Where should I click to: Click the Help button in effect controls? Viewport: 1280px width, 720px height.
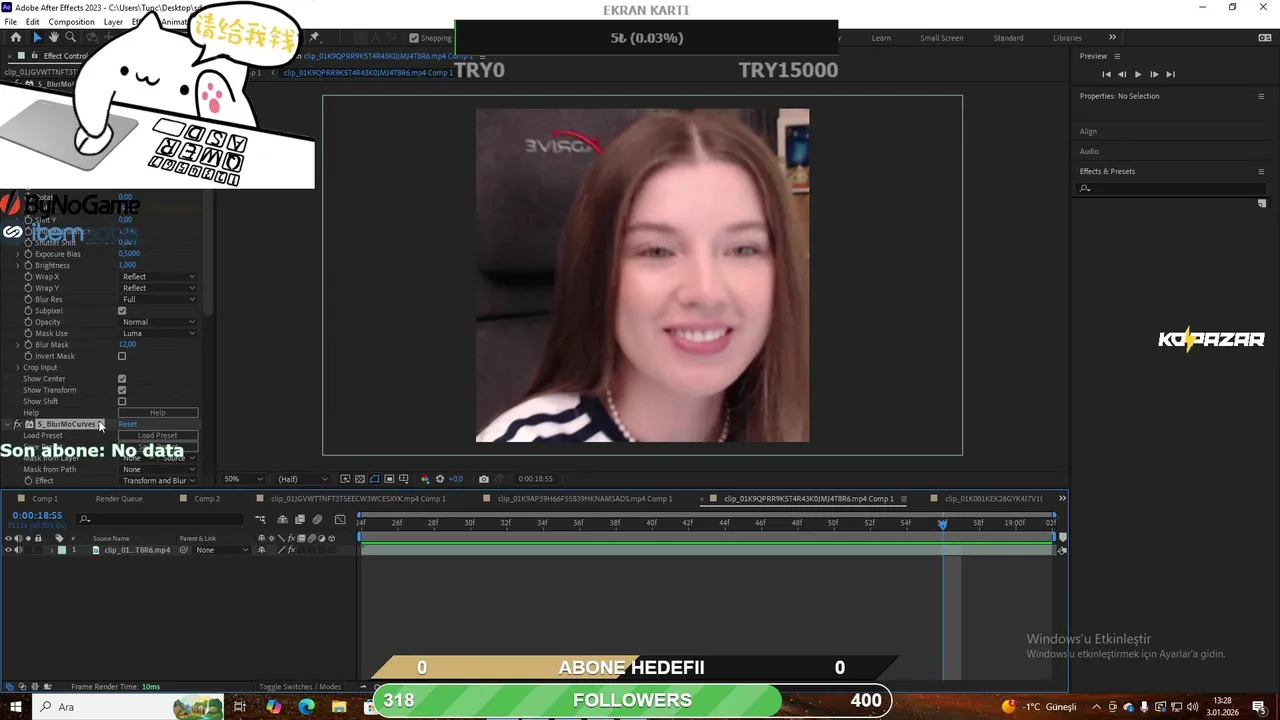tap(158, 413)
